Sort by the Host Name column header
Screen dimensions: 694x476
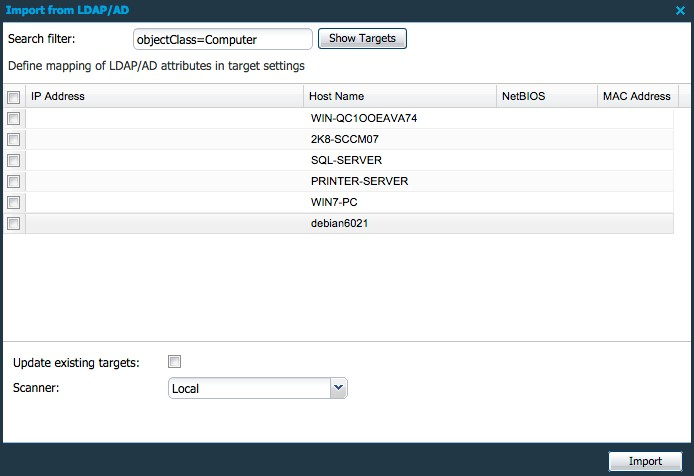click(x=400, y=97)
